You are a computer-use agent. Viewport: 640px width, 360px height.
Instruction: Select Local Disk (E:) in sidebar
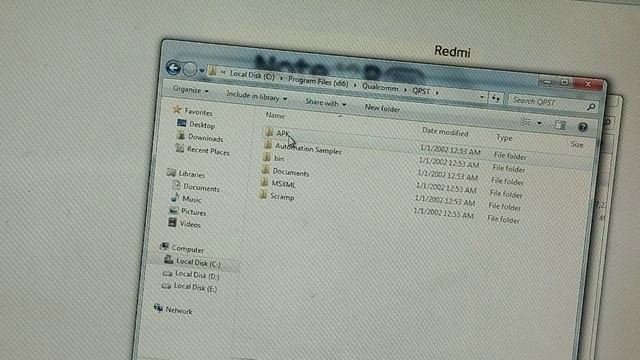click(189, 287)
